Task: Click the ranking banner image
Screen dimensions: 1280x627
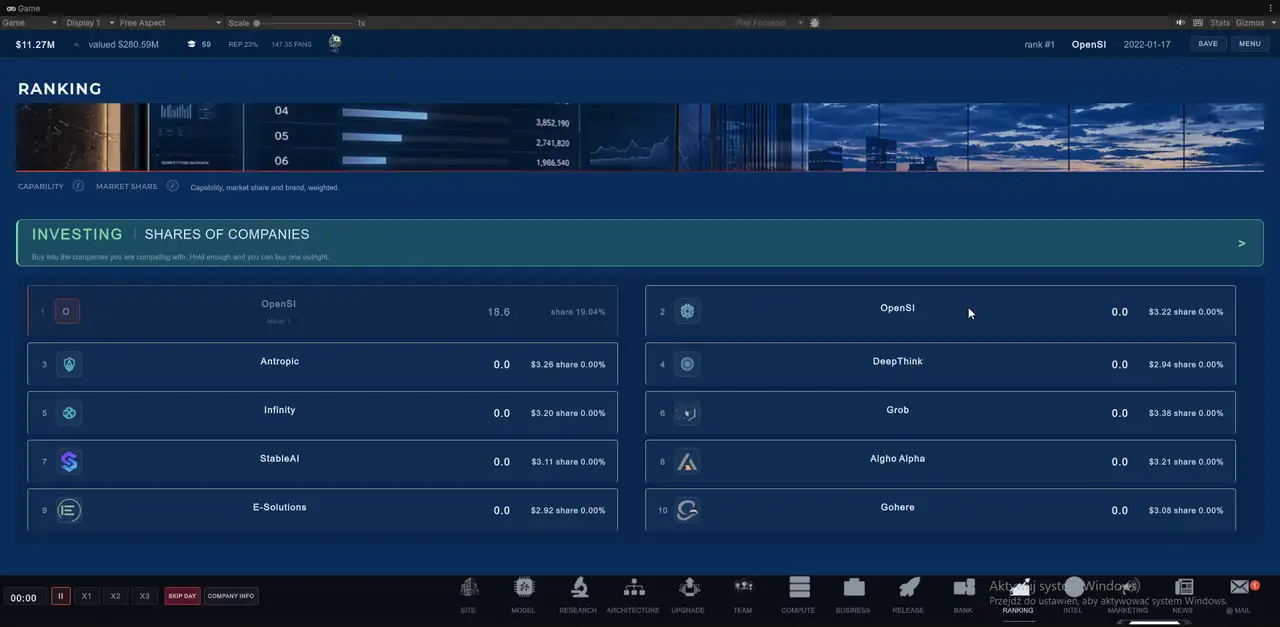Action: (640, 138)
